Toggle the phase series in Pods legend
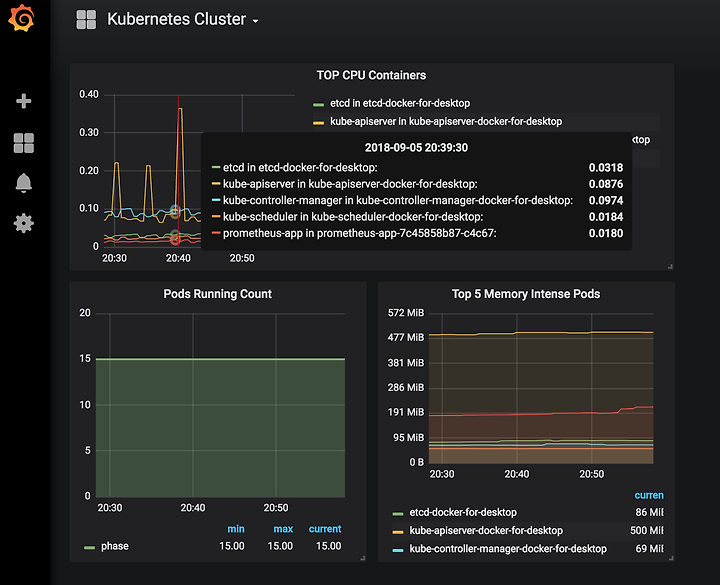This screenshot has height=585, width=720. 115,546
